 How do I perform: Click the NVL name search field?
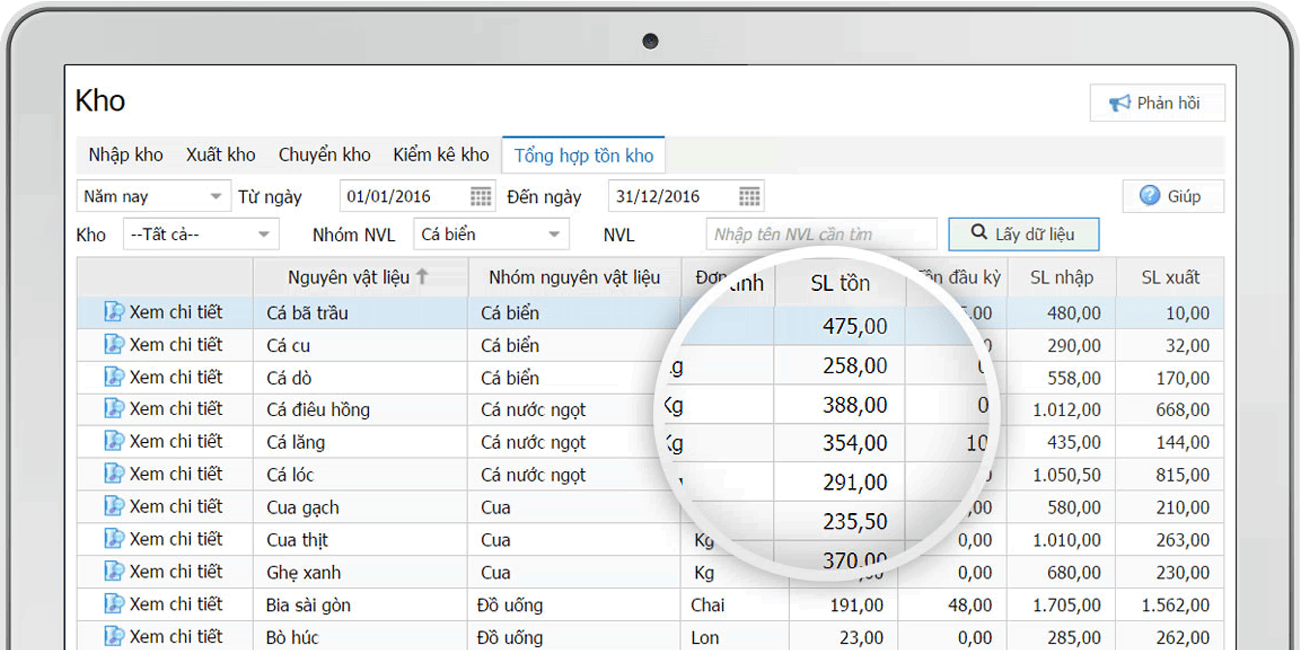click(x=821, y=234)
